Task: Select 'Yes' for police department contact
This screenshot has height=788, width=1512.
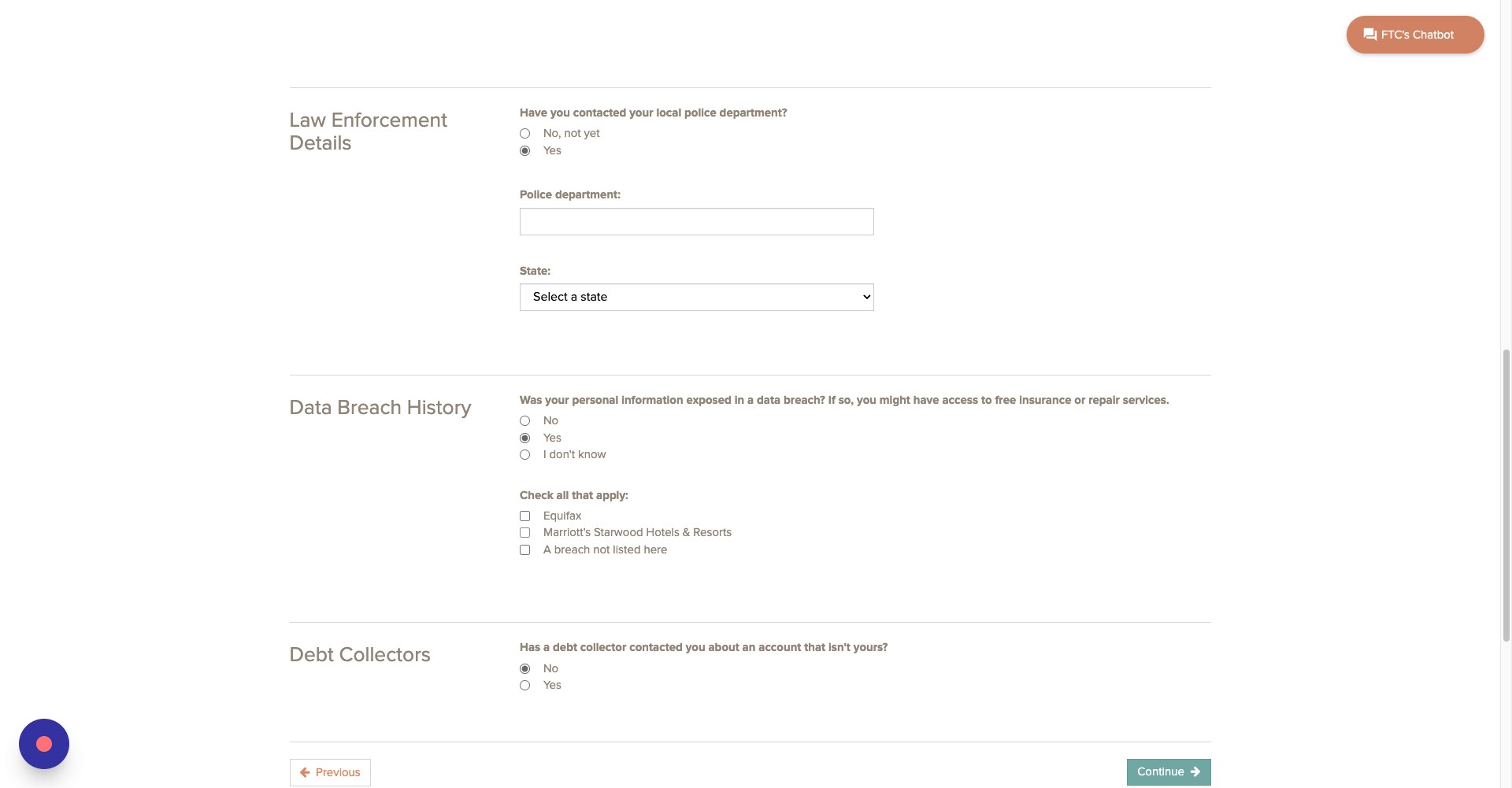Action: 525,151
